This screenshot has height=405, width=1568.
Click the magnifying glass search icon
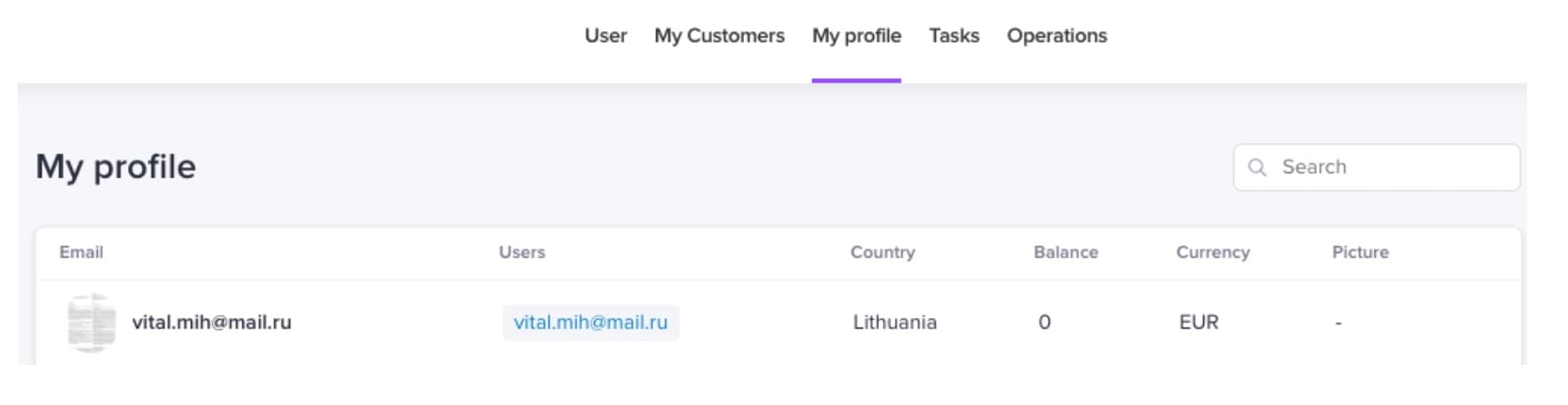(x=1256, y=167)
